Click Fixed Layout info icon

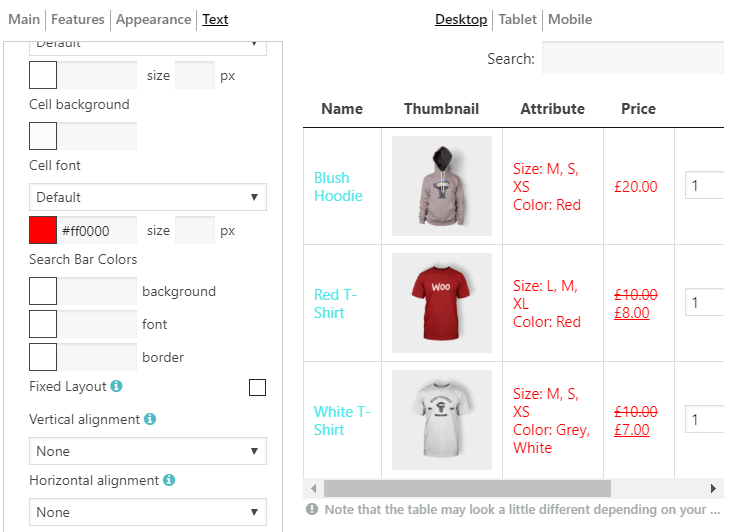(116, 386)
